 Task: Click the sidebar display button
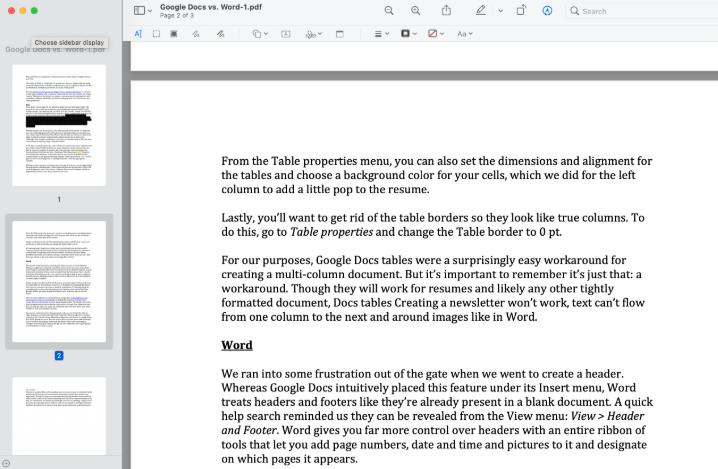coord(139,11)
